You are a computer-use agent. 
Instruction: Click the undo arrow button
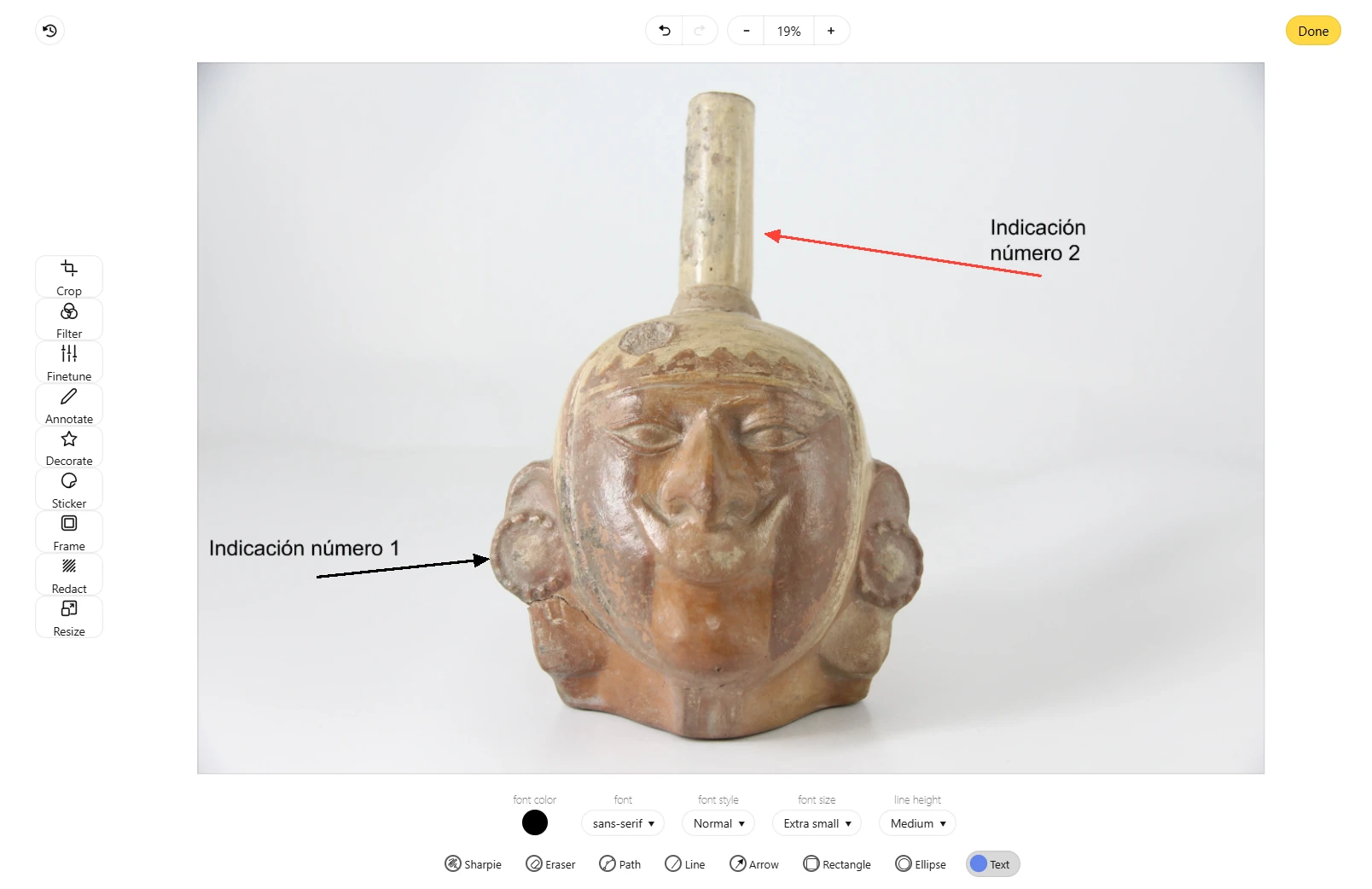(x=665, y=31)
